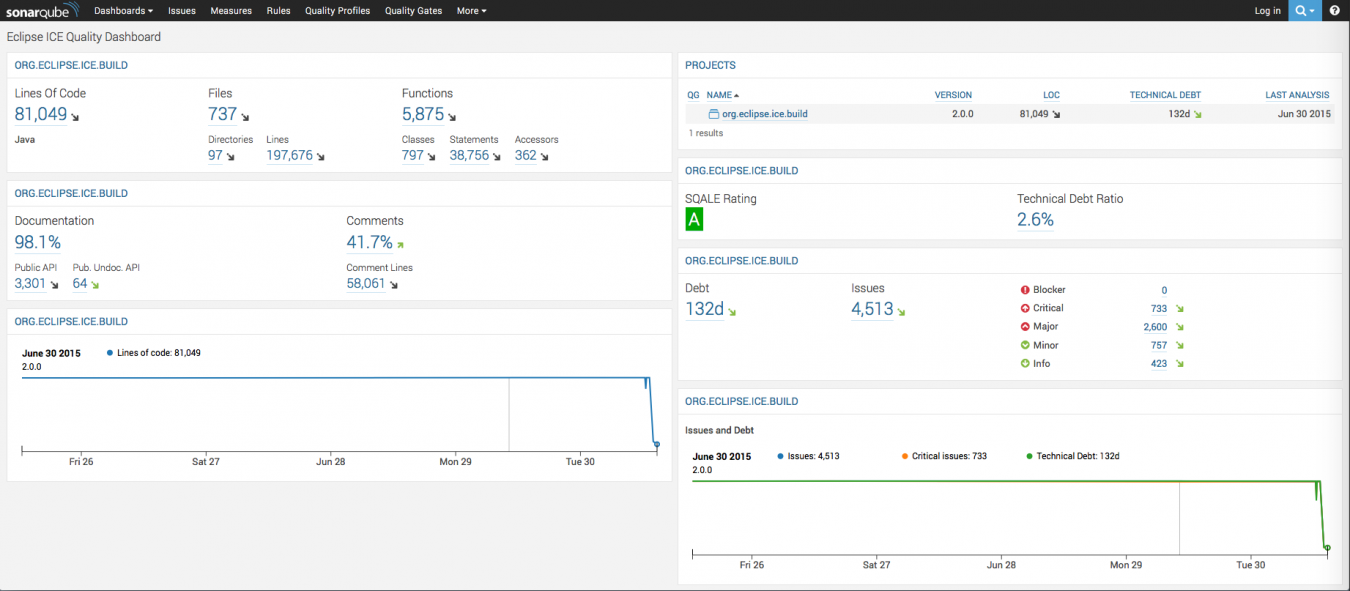The image size is (1350, 591).
Task: Click the 2.6% Technical Debt Ratio value
Action: click(x=1035, y=220)
